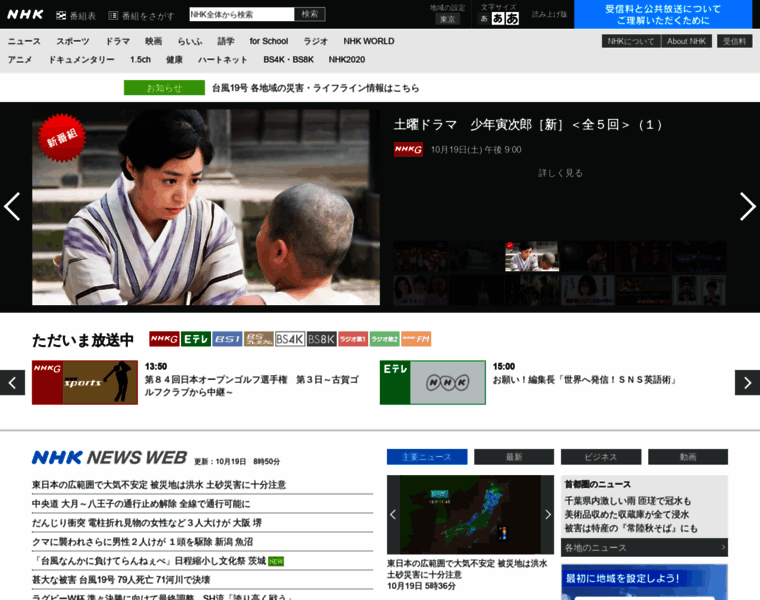This screenshot has width=760, height=600.
Task: Select the BSプレミアム channel icon
Action: pyautogui.click(x=259, y=339)
